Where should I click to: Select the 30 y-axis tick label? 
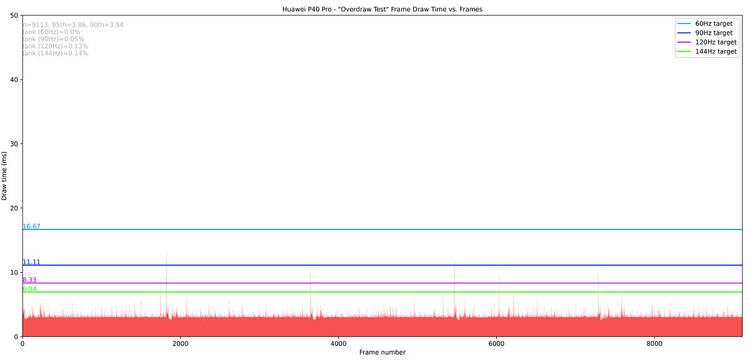14,144
